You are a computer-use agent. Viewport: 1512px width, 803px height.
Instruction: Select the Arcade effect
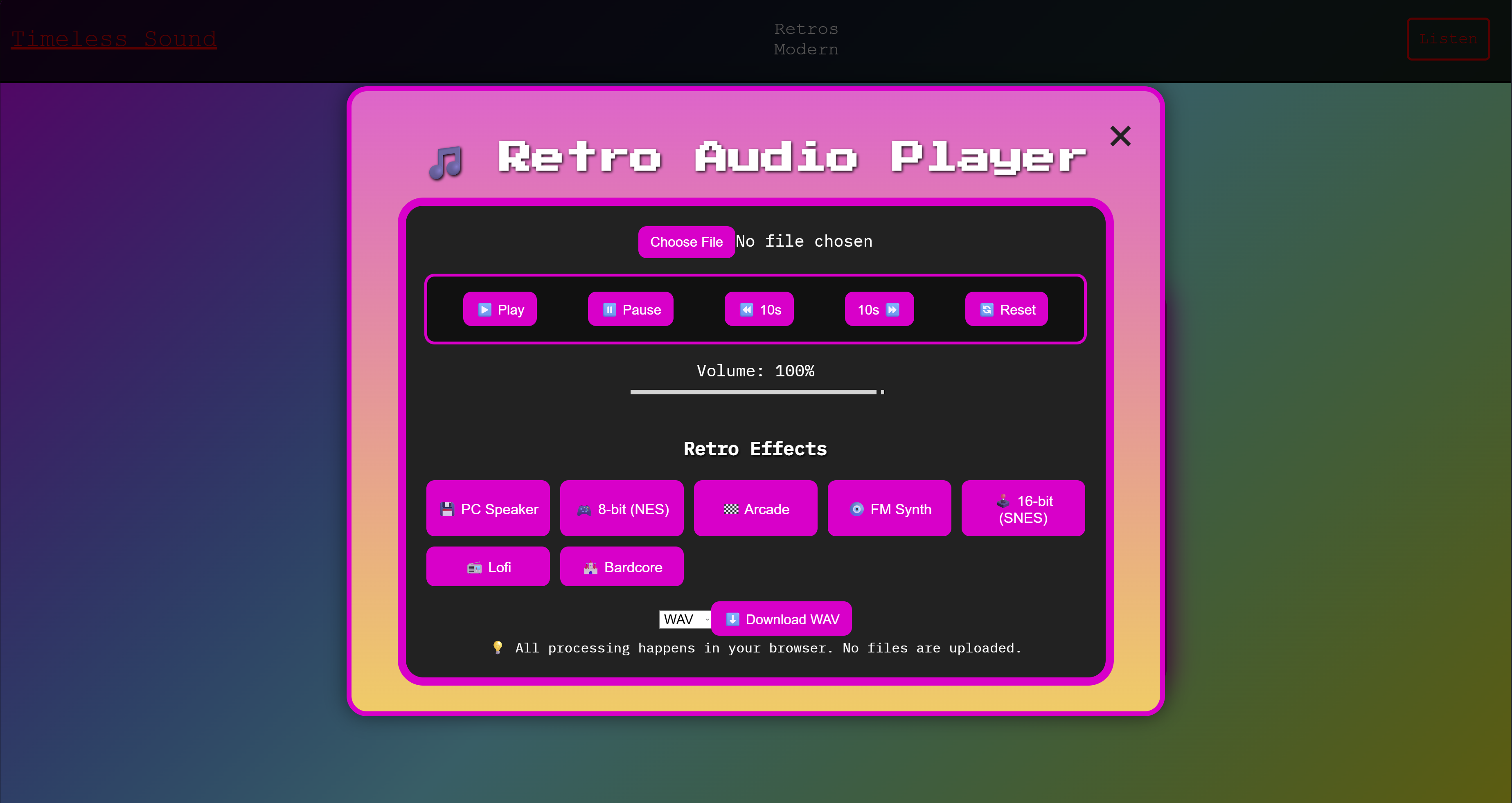click(755, 508)
